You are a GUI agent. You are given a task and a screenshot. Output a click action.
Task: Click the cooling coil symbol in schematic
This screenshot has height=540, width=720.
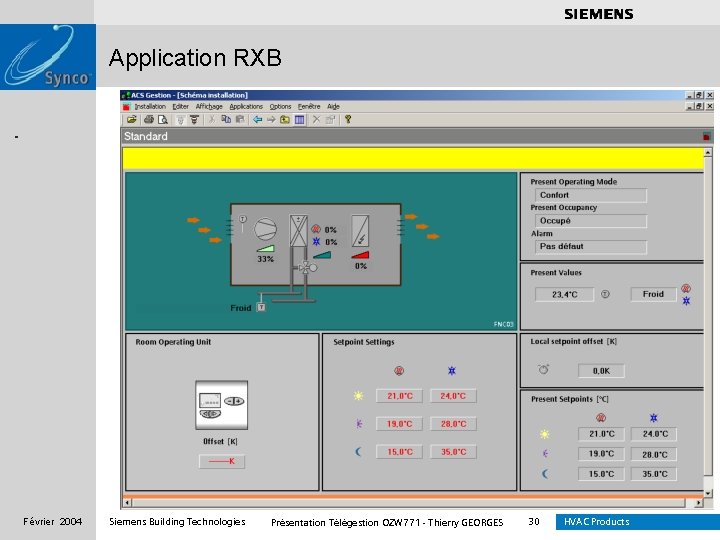coord(298,231)
